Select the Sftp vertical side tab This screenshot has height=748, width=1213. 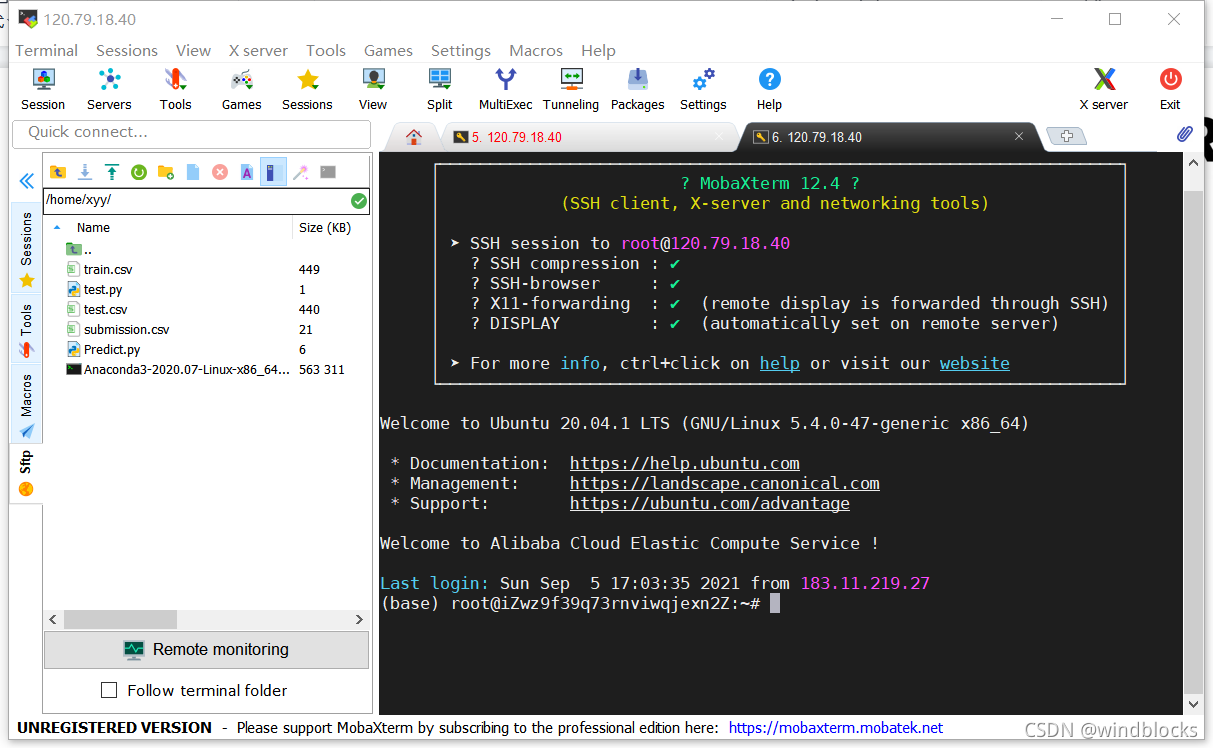click(26, 473)
